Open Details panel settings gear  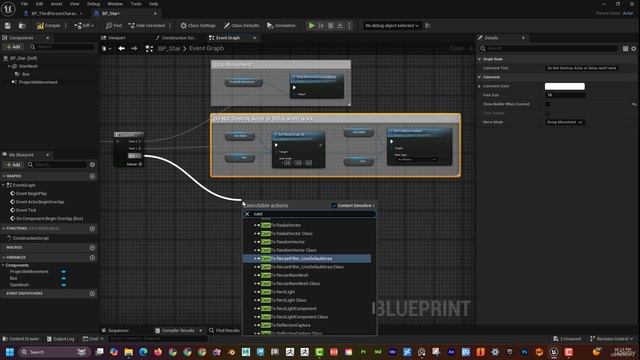click(x=633, y=49)
